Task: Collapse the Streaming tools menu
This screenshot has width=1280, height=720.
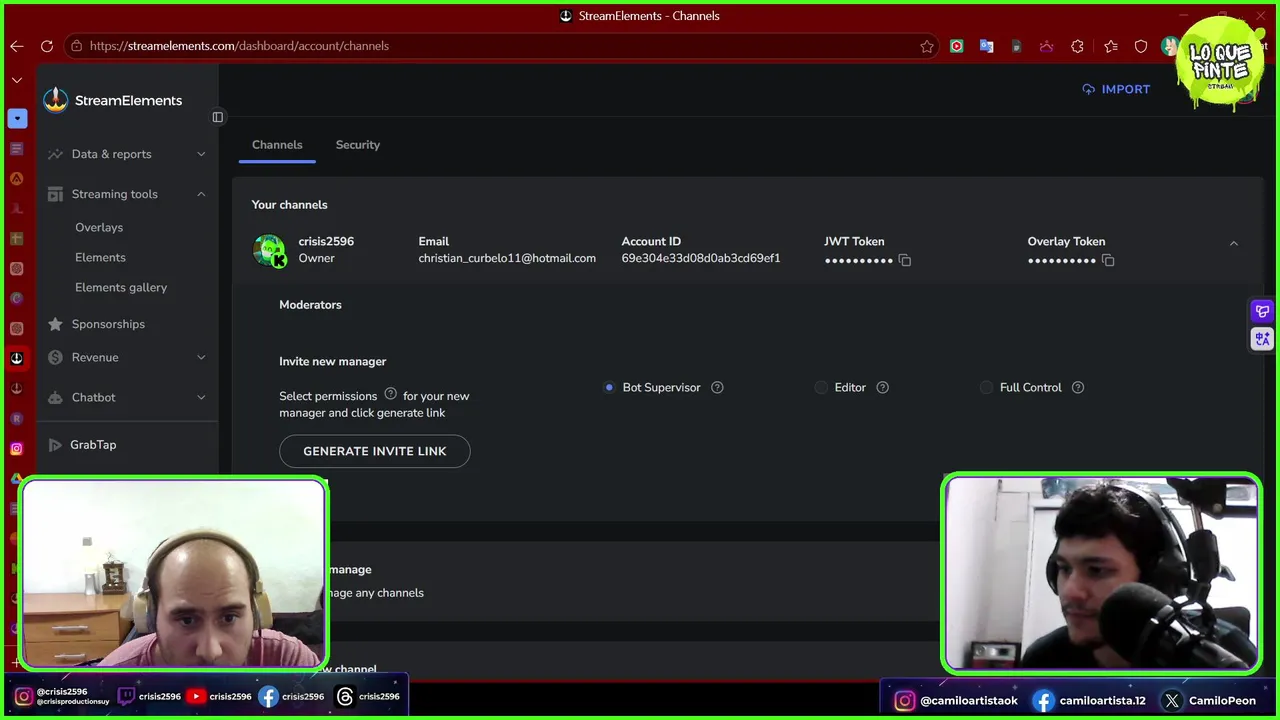Action: (x=201, y=194)
